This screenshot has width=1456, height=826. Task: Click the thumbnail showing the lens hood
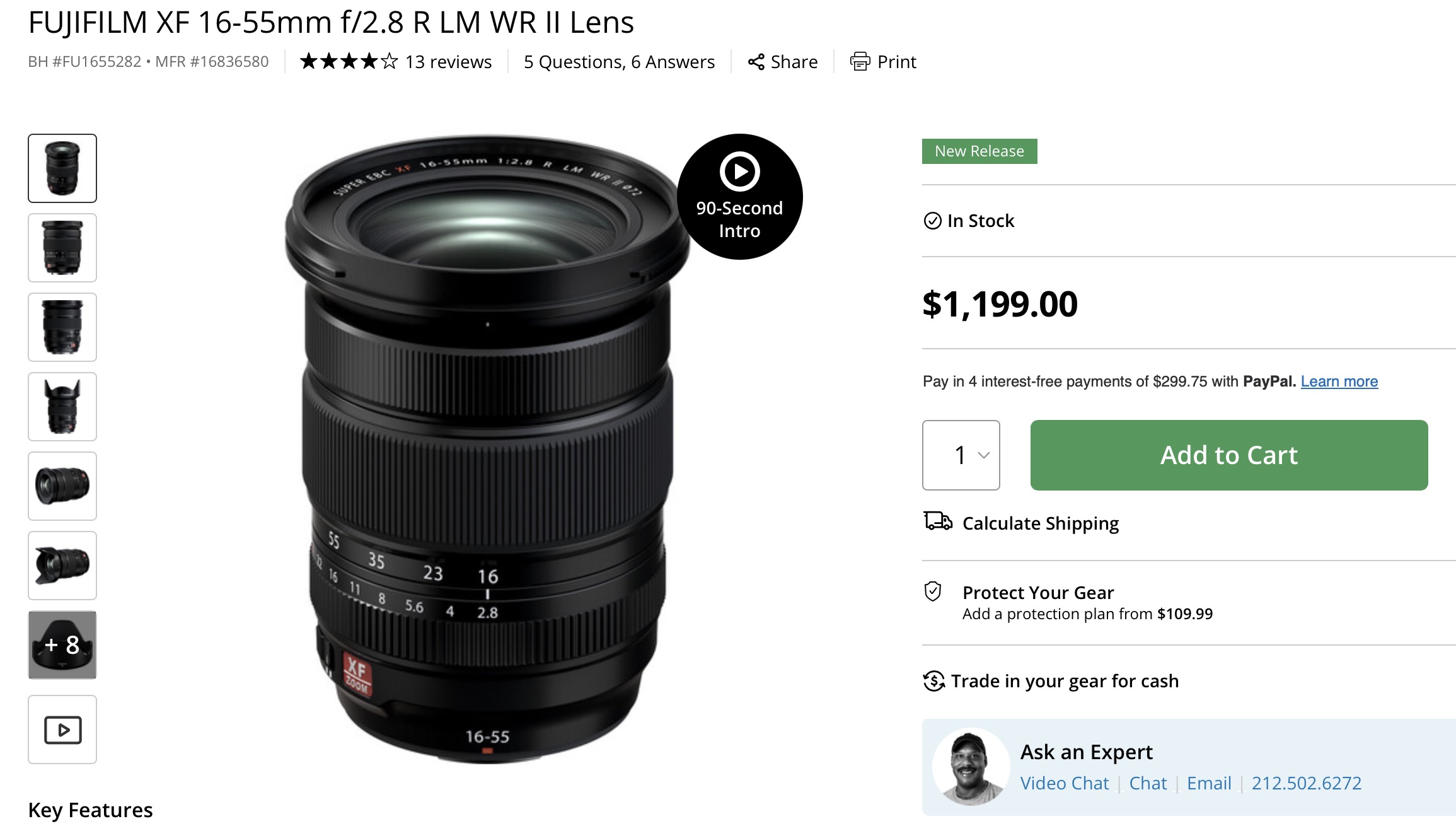click(62, 407)
